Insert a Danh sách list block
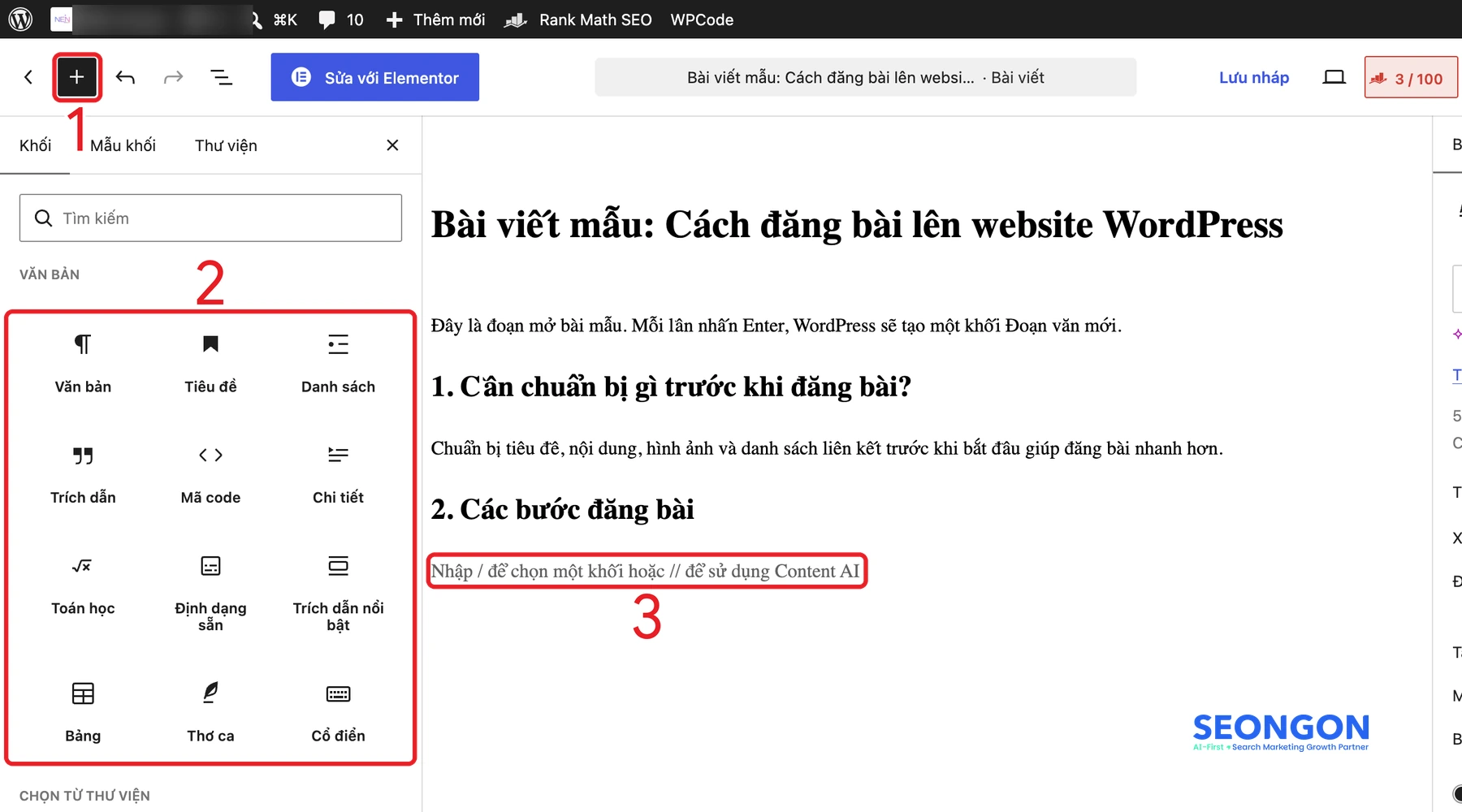The image size is (1462, 812). [x=338, y=364]
